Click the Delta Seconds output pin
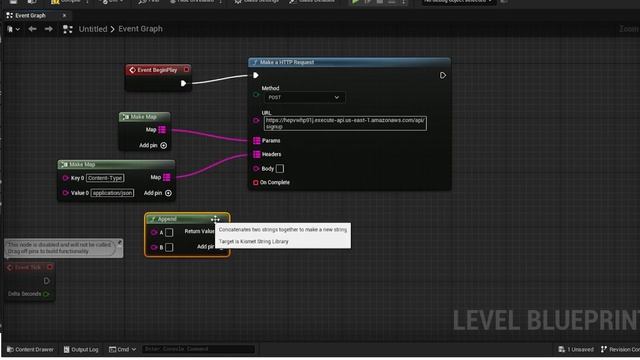The image size is (640, 360). pyautogui.click(x=46, y=294)
